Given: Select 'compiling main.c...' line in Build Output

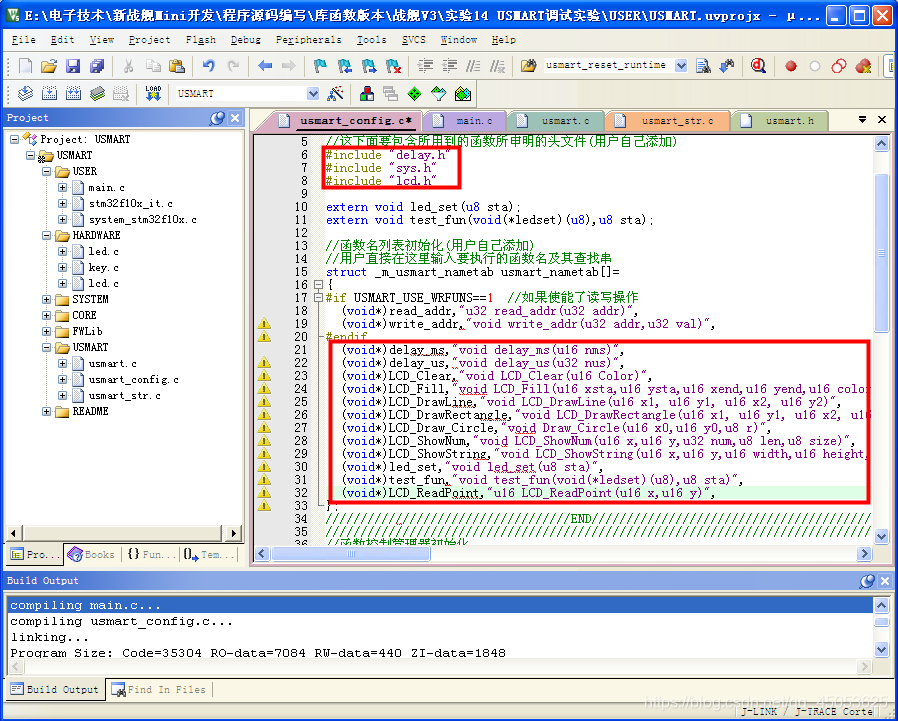Looking at the screenshot, I should [440, 605].
